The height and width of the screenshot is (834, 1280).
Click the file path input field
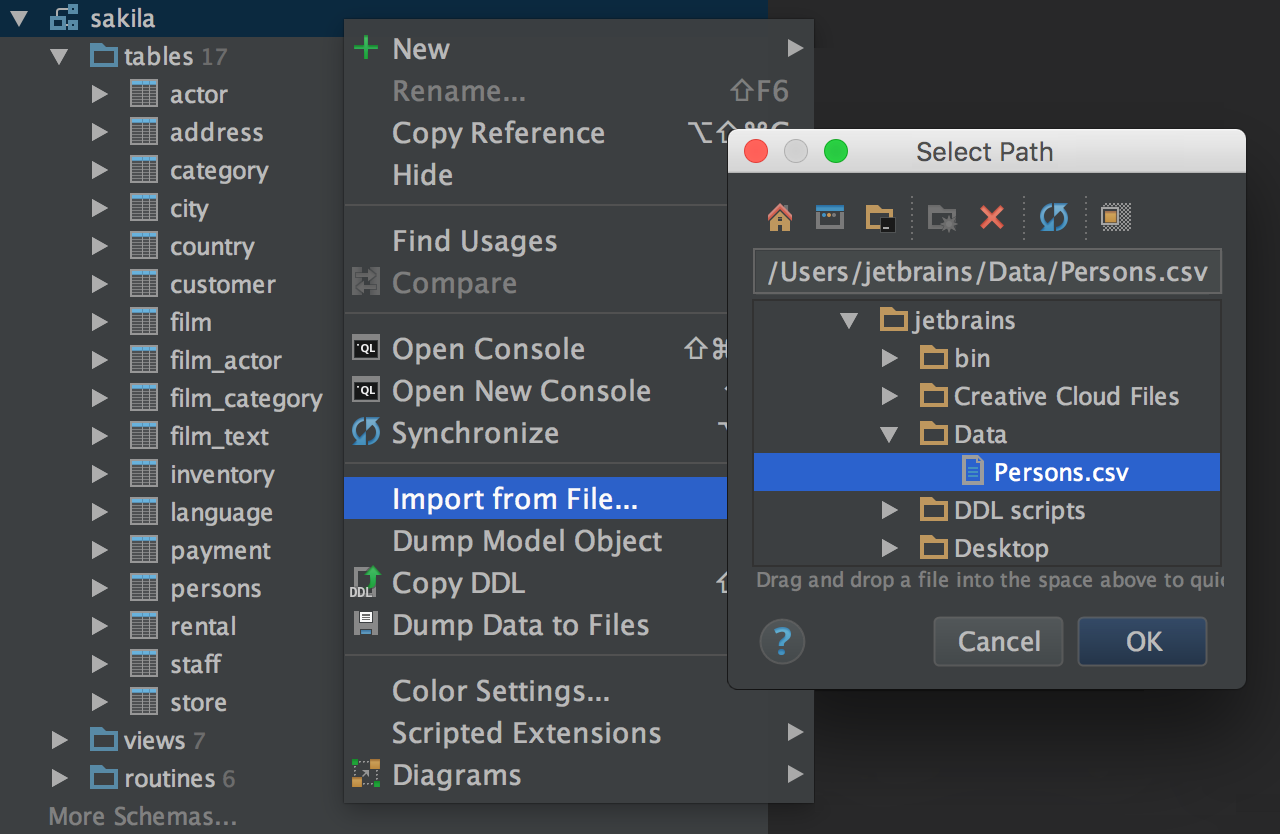986,272
